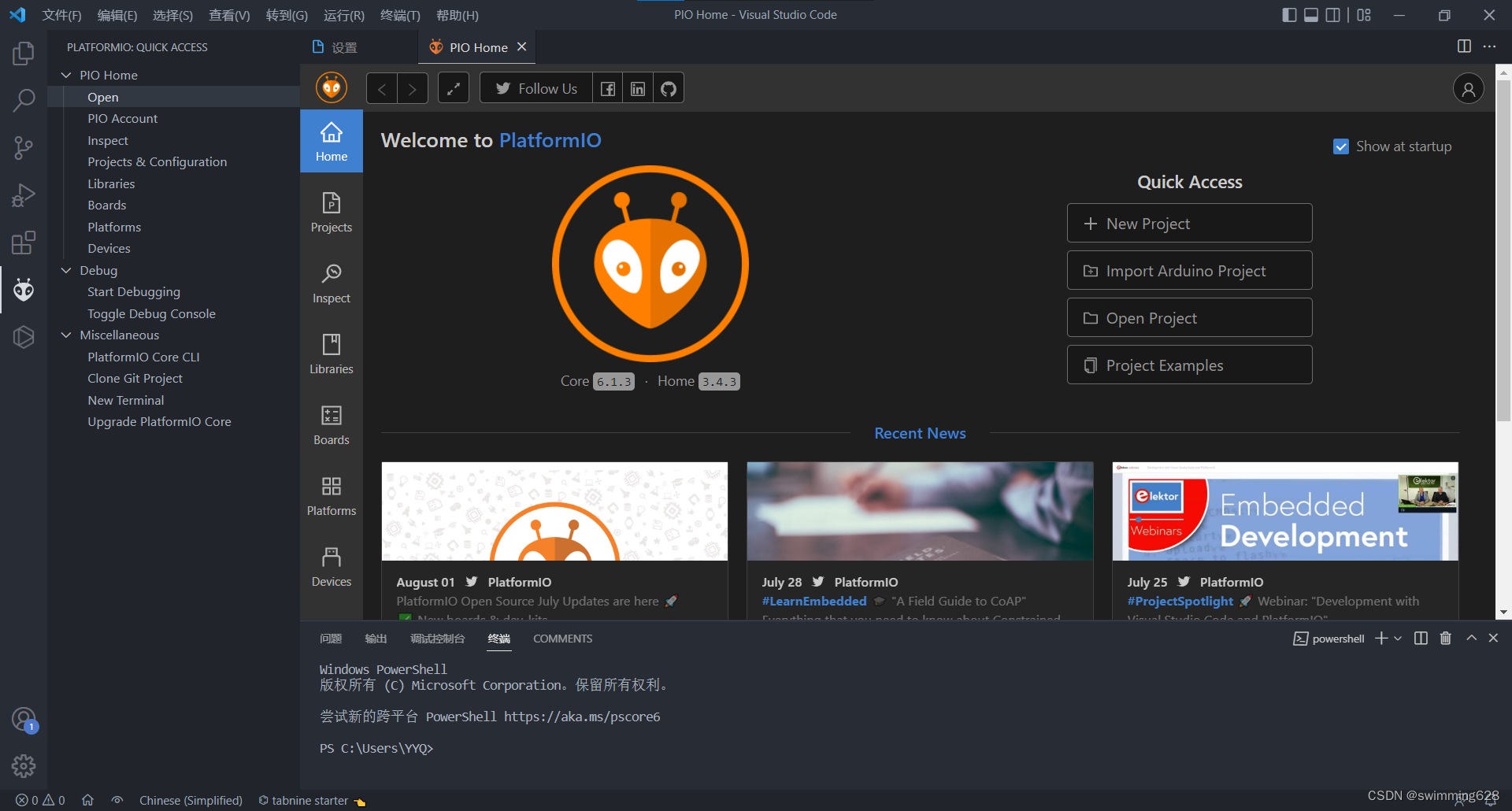This screenshot has height=811, width=1512.
Task: Click the Open Project button
Action: tap(1189, 318)
